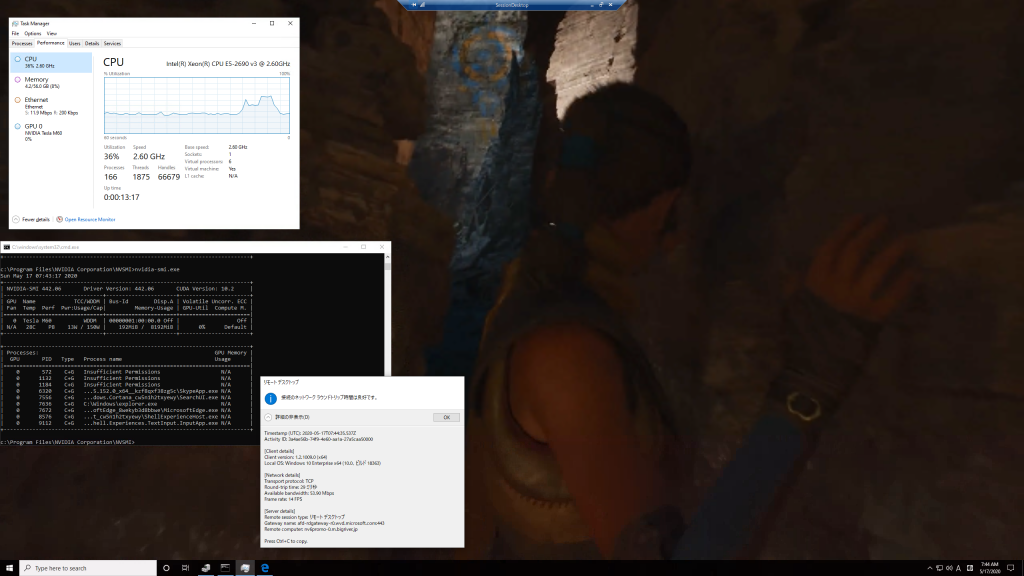Click the Handles value 66679
The width and height of the screenshot is (1024, 576).
pyautogui.click(x=168, y=177)
